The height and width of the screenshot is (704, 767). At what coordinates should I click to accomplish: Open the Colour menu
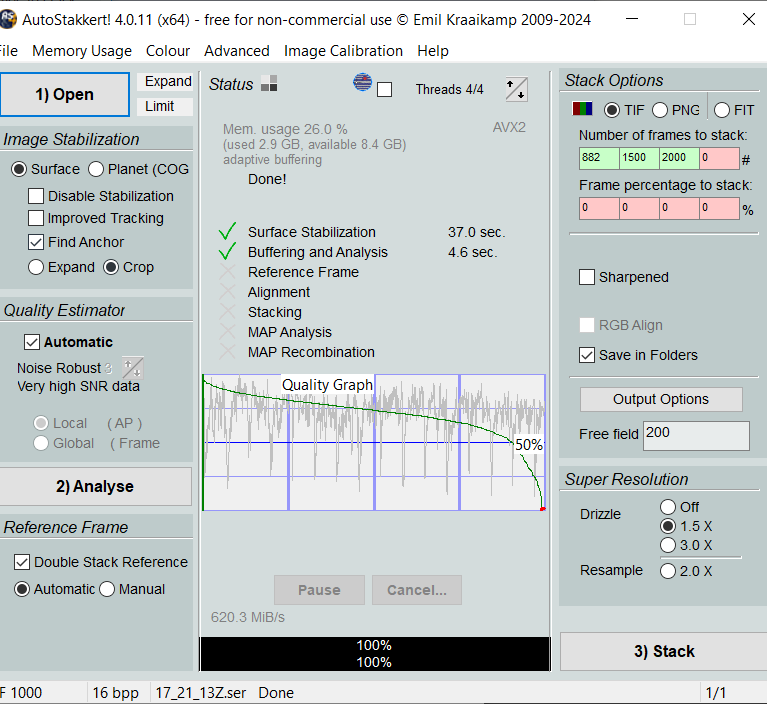(x=168, y=51)
